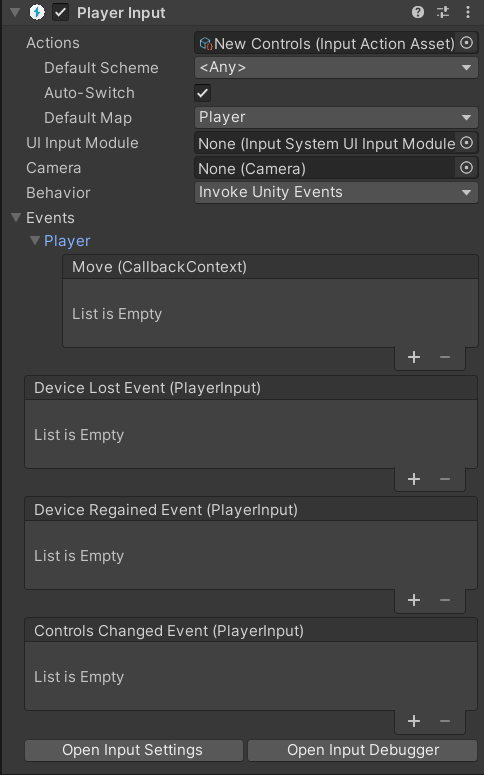Viewport: 484px width, 775px height.
Task: Open the Default Scheme dropdown
Action: (x=336, y=68)
